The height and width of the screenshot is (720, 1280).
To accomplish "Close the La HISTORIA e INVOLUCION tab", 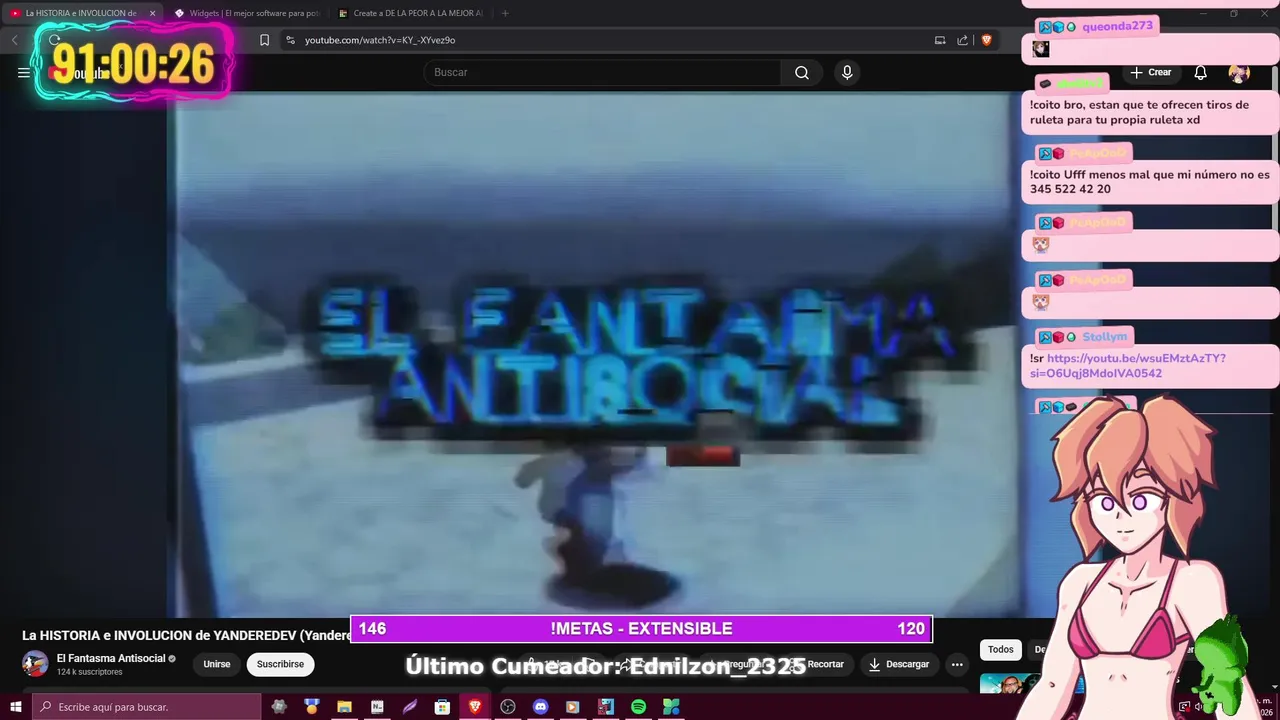I will 152,13.
